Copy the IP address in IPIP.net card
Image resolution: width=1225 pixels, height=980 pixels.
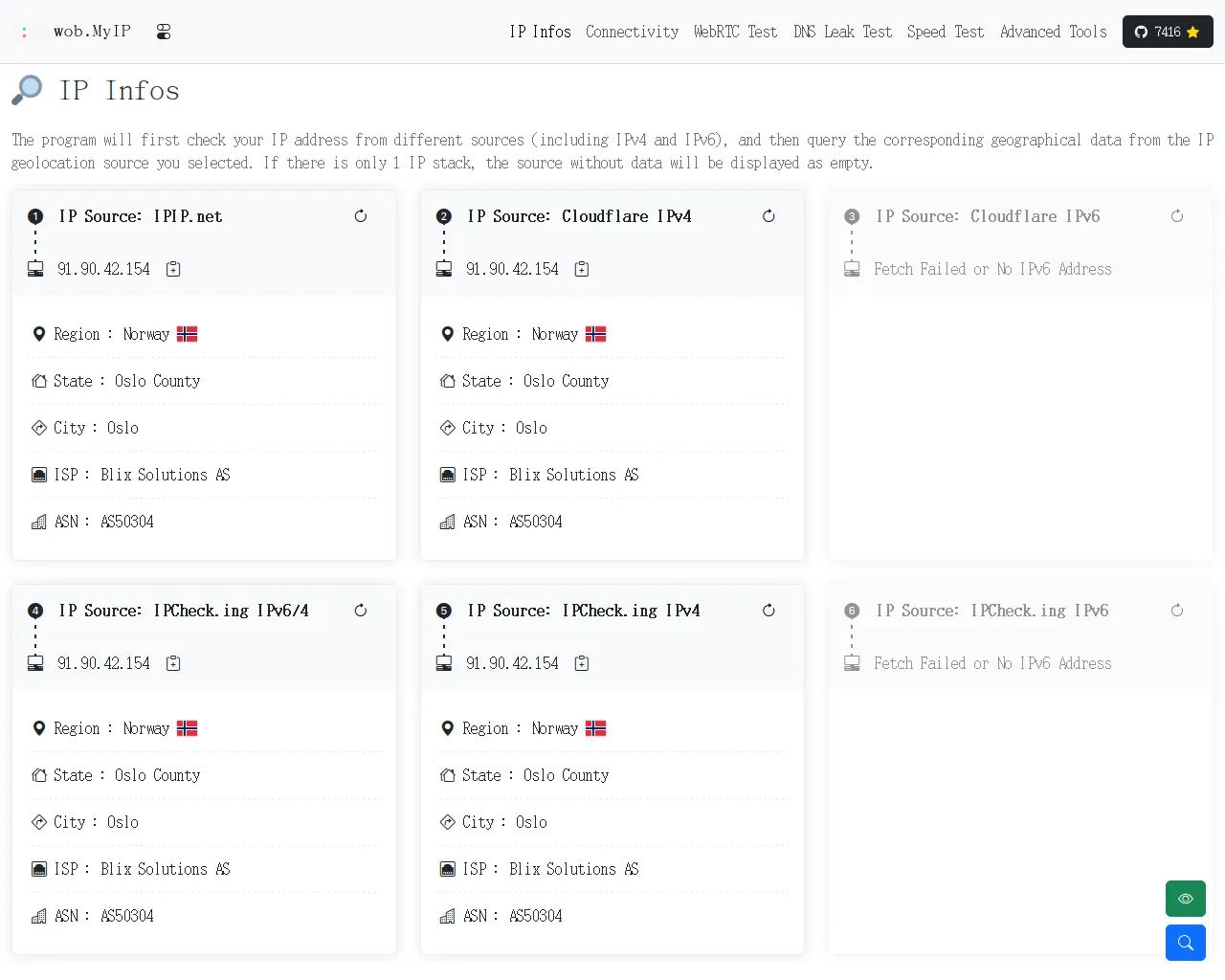pos(173,269)
